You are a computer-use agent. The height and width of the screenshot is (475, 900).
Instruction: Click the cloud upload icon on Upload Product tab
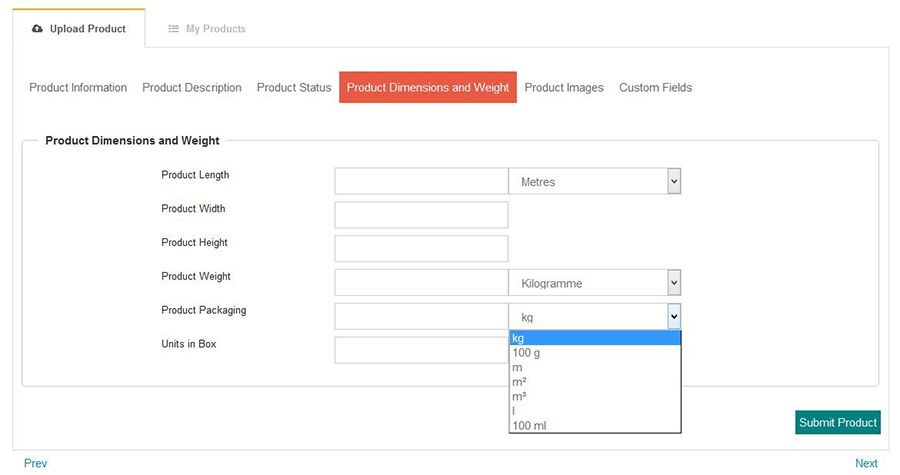click(38, 29)
